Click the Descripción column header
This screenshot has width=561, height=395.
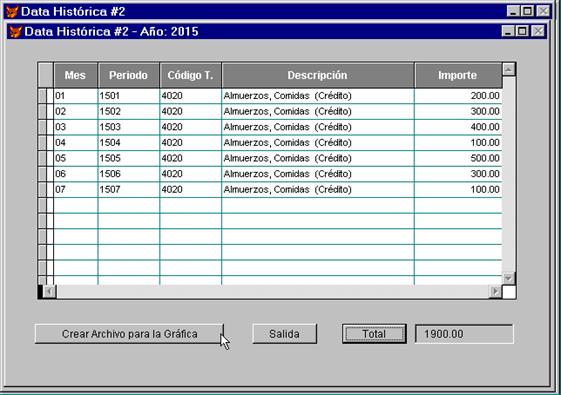318,75
